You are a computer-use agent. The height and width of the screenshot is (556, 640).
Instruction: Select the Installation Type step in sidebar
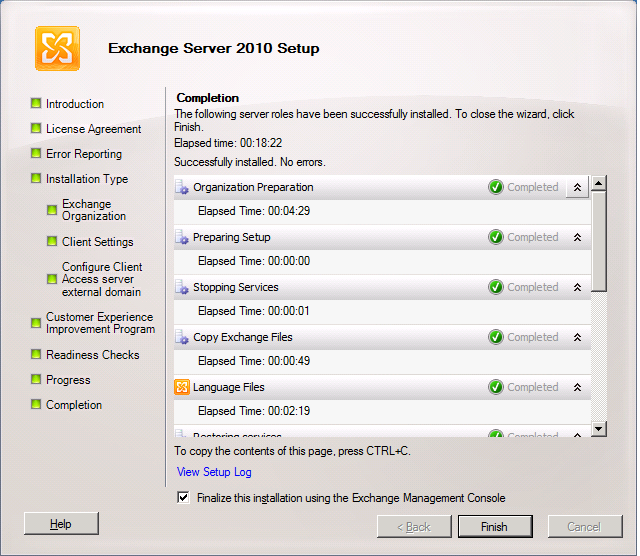coord(86,179)
